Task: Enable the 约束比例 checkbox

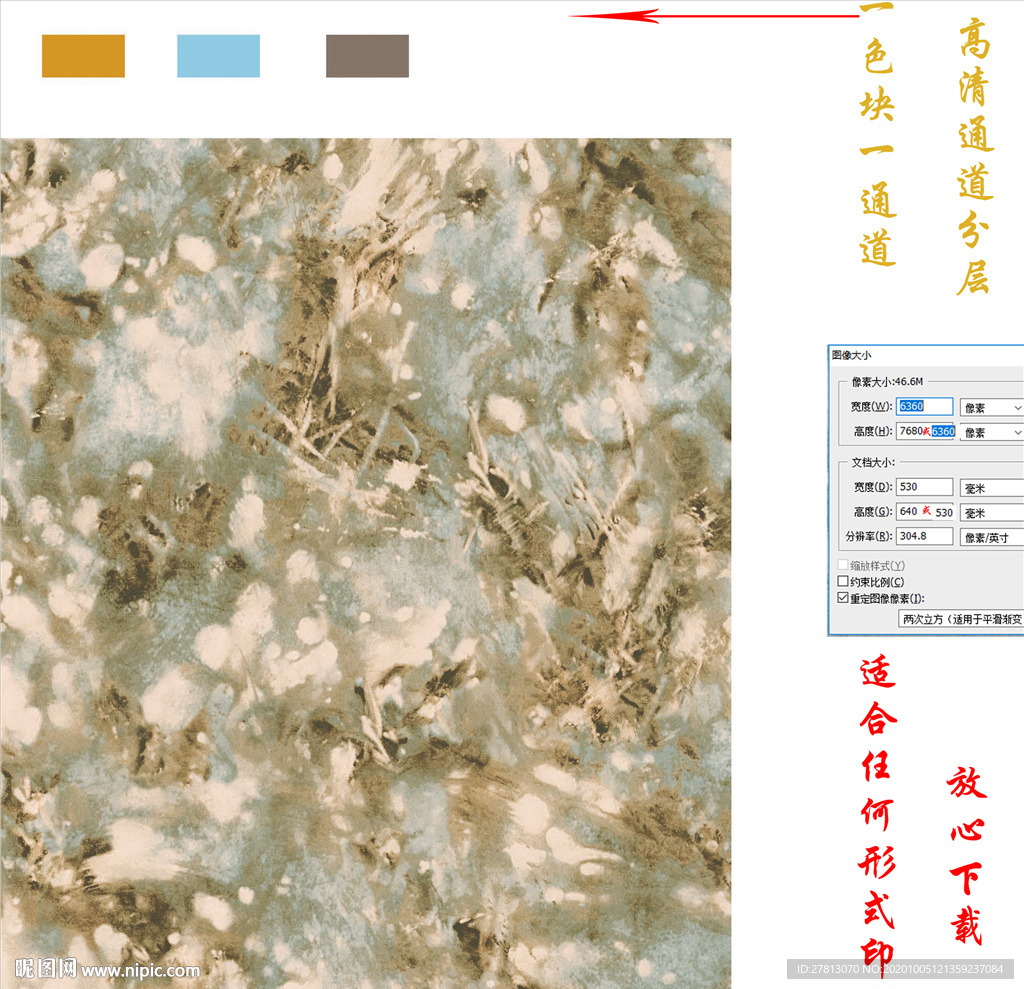Action: (843, 581)
